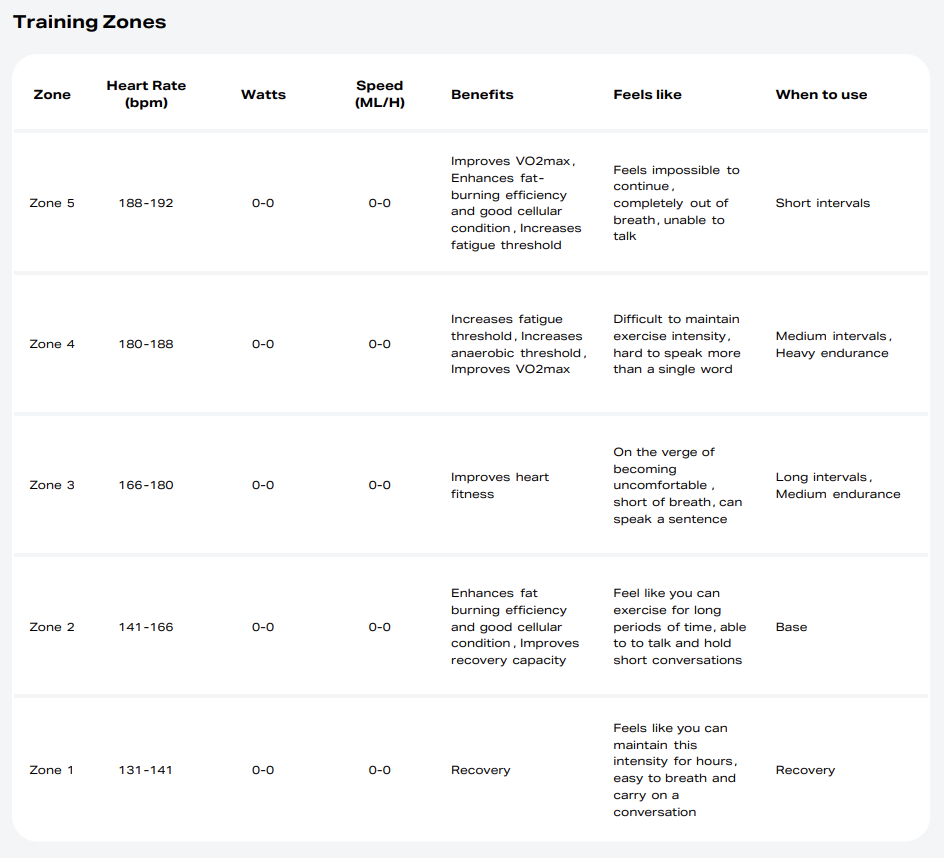Image resolution: width=944 pixels, height=858 pixels.
Task: Click the Speed (ML/H) column header
Action: click(379, 95)
